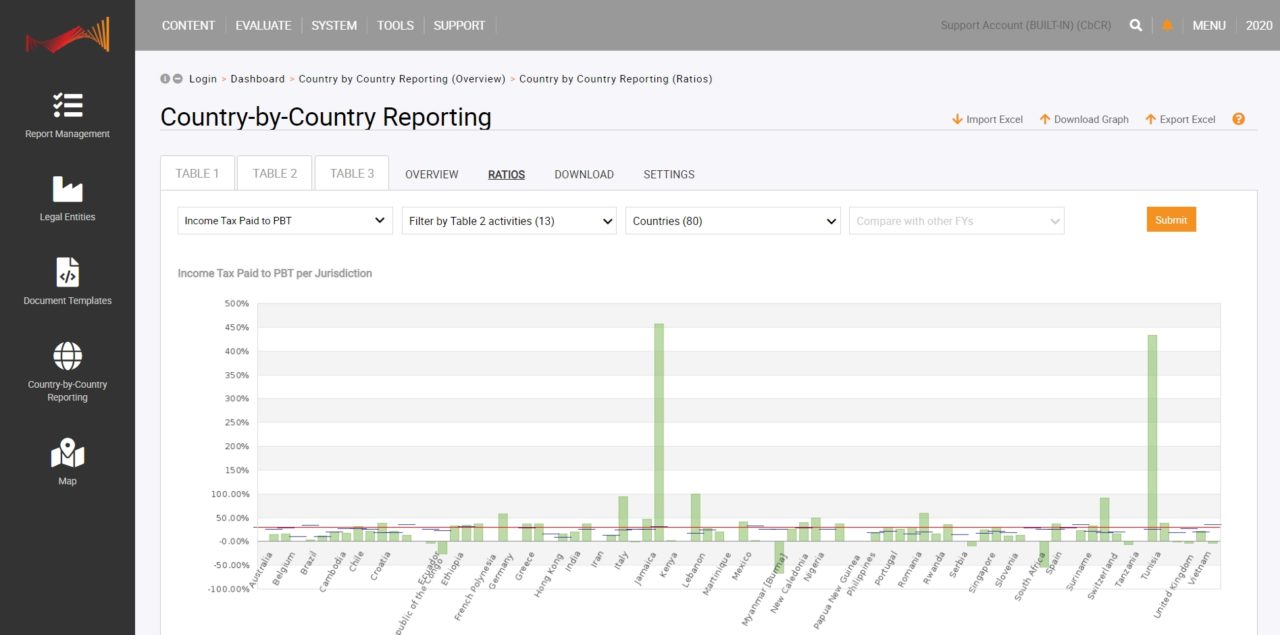
Task: Click the Country-by-Country Reporting globe icon
Action: (x=67, y=356)
